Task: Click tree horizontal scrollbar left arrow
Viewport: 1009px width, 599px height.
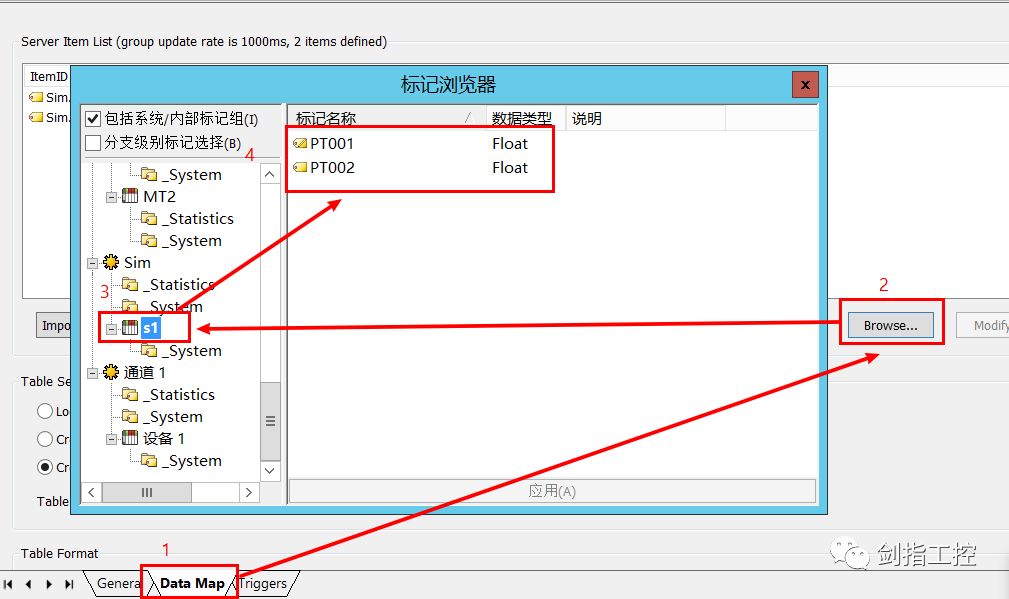Action: click(x=91, y=492)
